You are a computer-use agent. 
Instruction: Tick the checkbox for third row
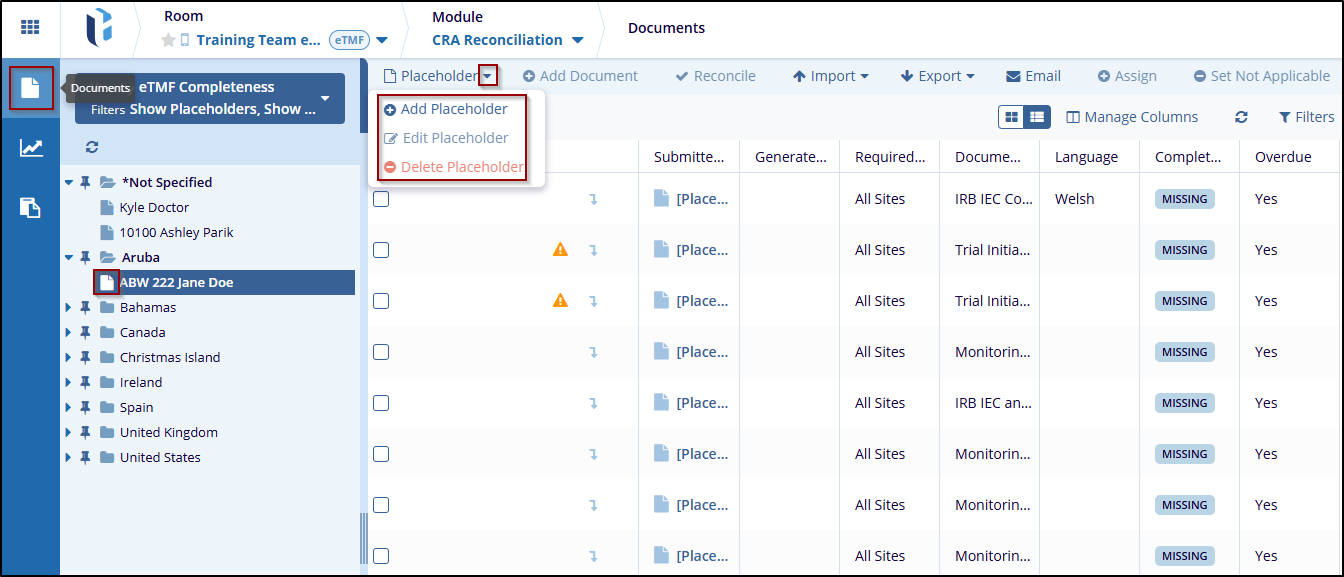pos(381,301)
